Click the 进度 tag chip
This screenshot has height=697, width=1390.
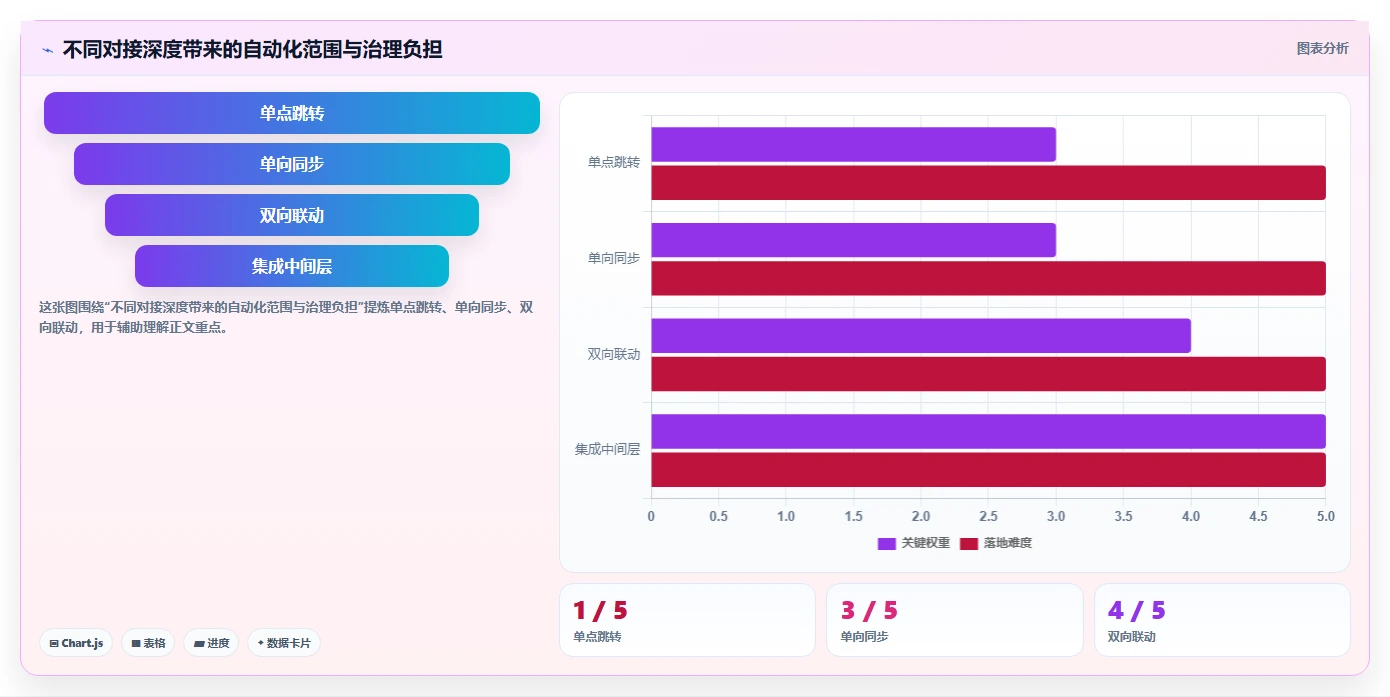[211, 643]
